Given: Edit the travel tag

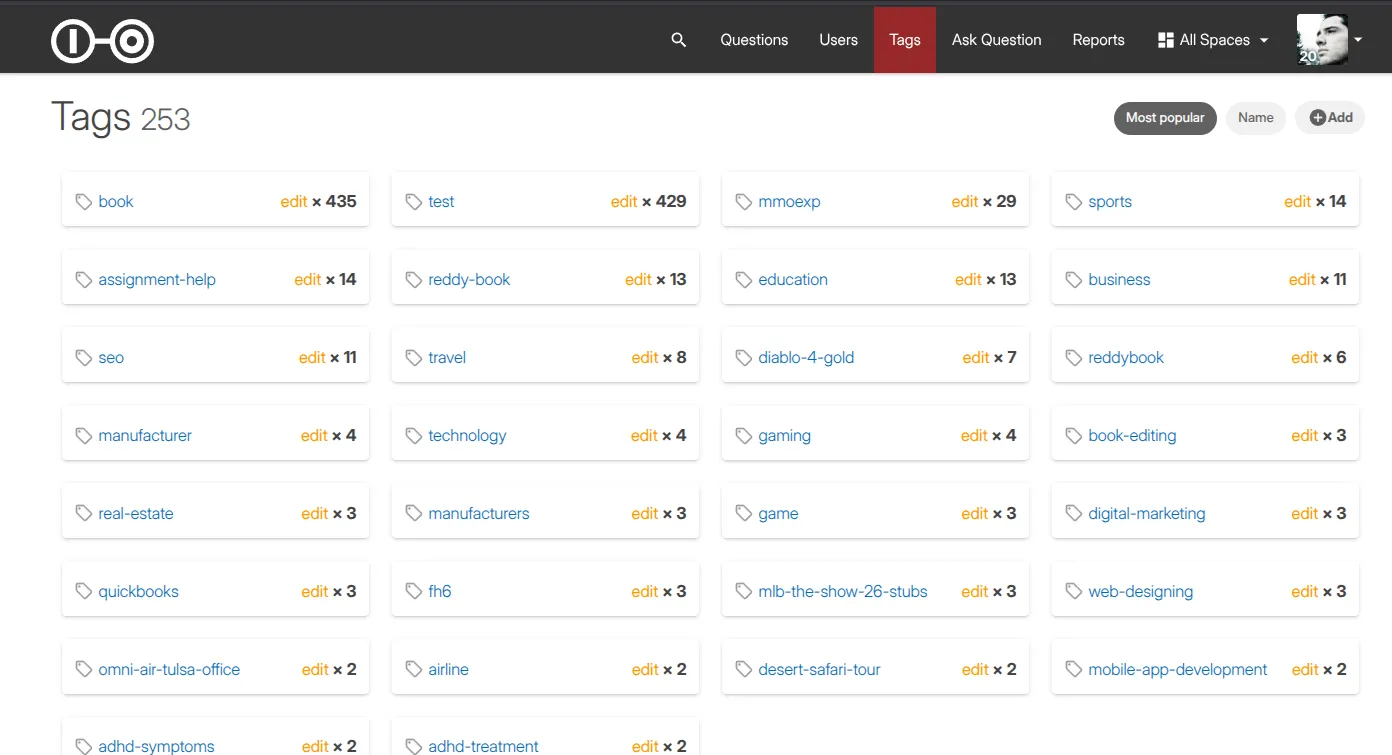Looking at the screenshot, I should coord(645,358).
